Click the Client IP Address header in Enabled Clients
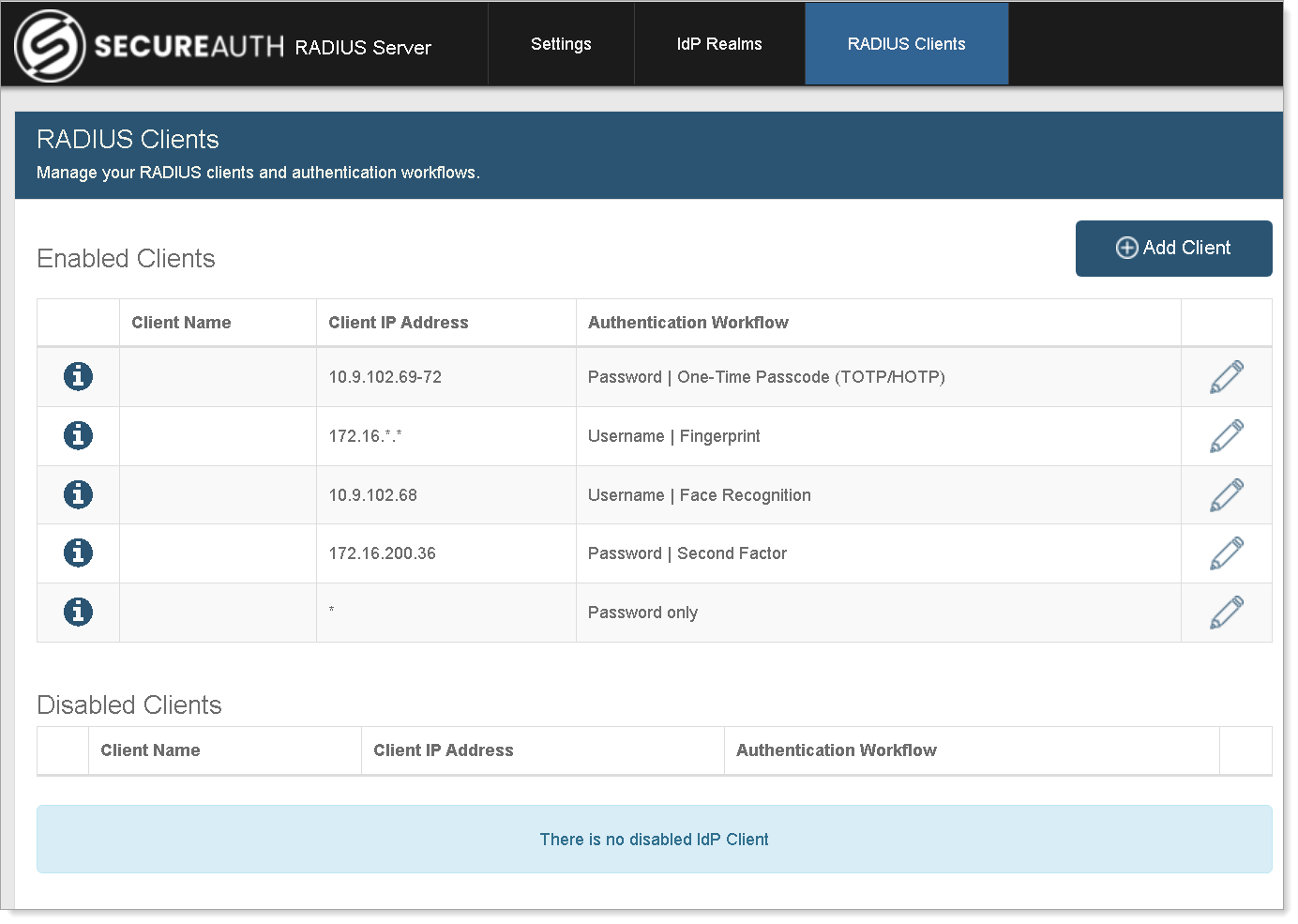1298x924 pixels. click(398, 323)
